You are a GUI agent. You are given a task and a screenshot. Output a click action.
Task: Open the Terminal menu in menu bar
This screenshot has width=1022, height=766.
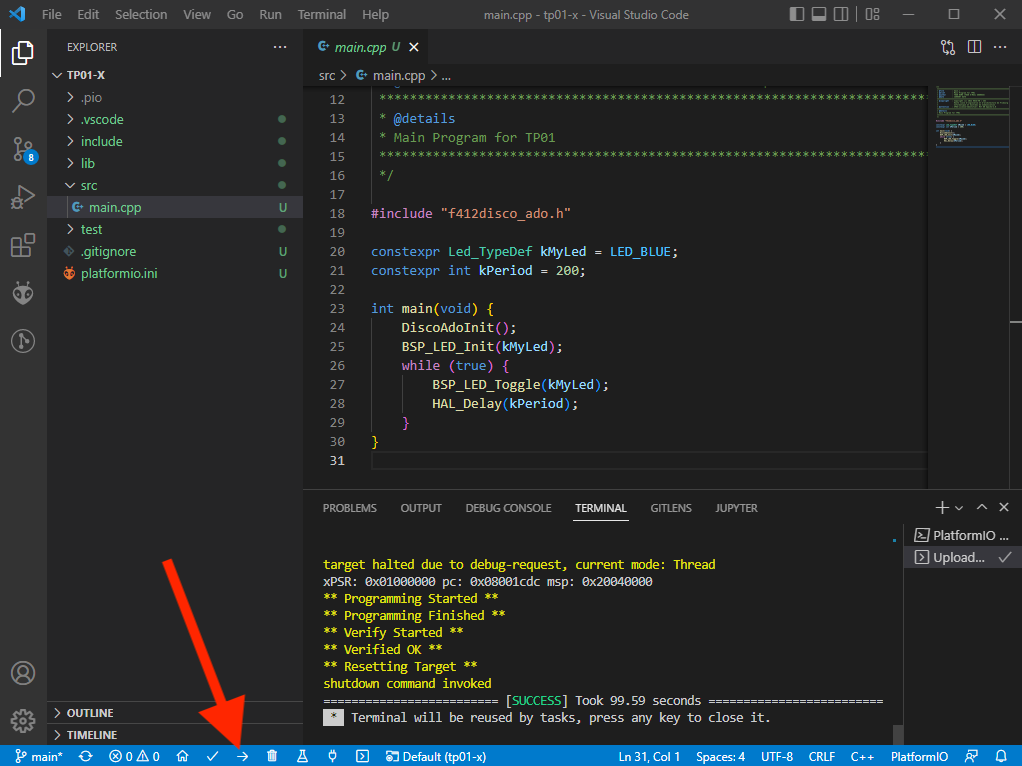tap(321, 15)
